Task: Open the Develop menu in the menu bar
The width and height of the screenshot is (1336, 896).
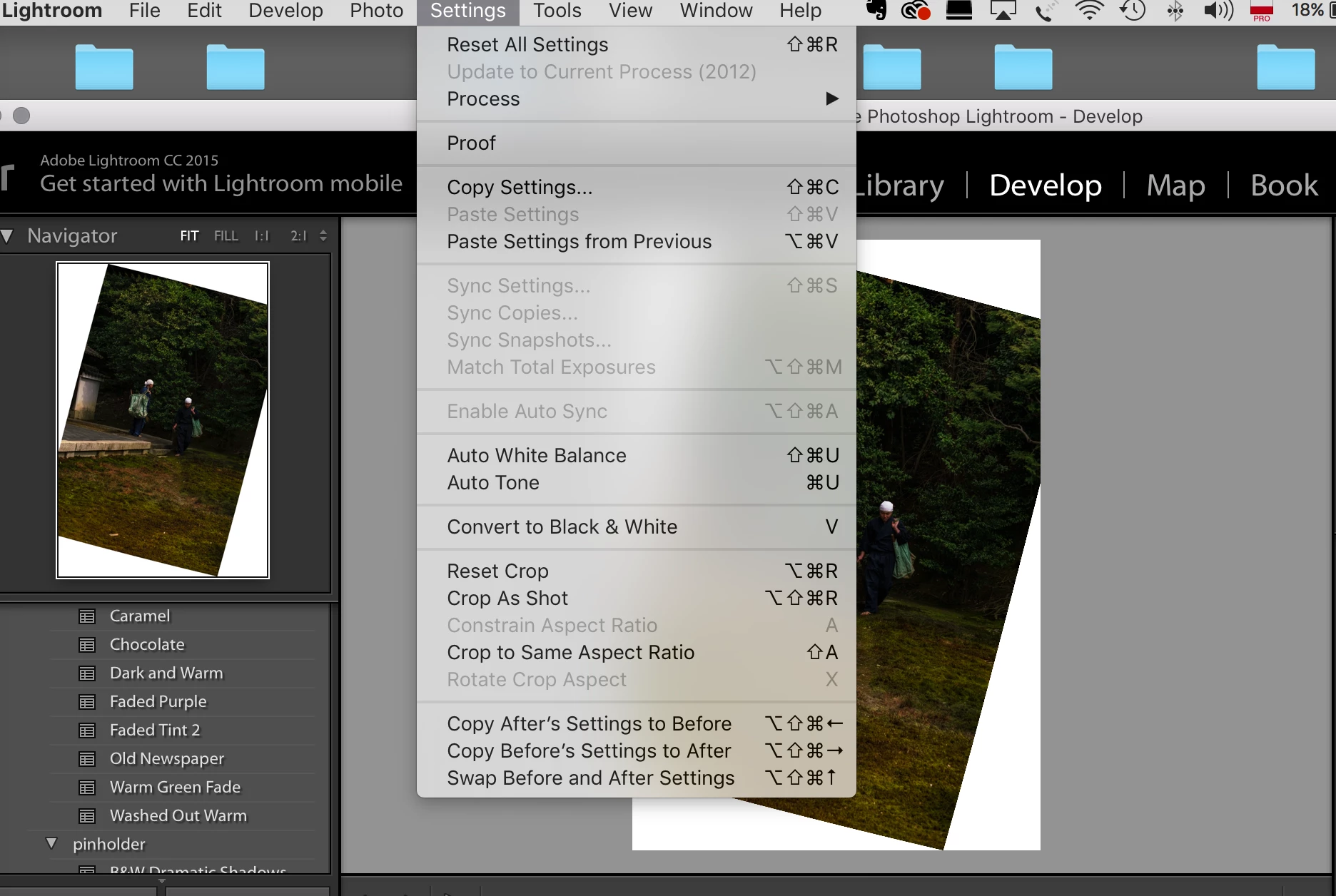Action: 285,11
